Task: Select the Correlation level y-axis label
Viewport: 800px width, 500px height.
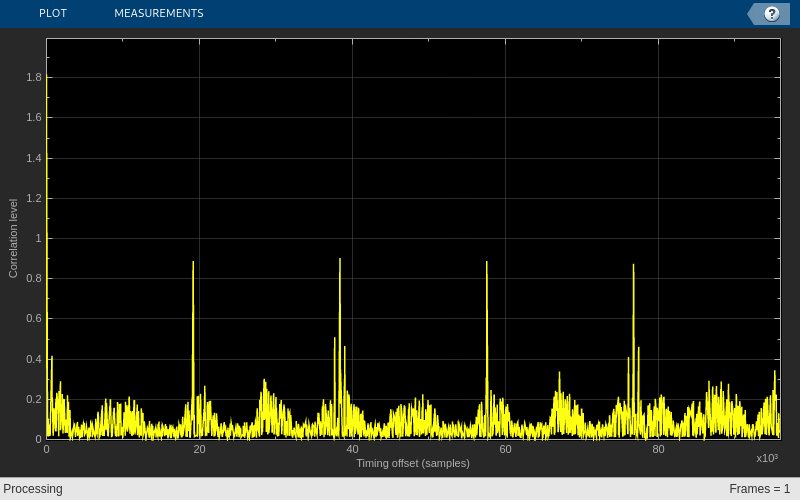Action: (13, 238)
